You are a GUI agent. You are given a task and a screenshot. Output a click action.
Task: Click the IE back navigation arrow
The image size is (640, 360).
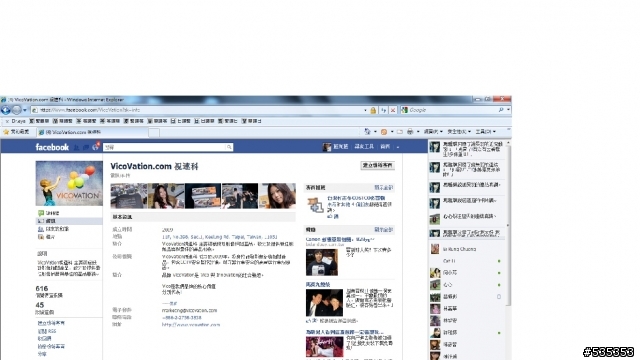click(6, 110)
